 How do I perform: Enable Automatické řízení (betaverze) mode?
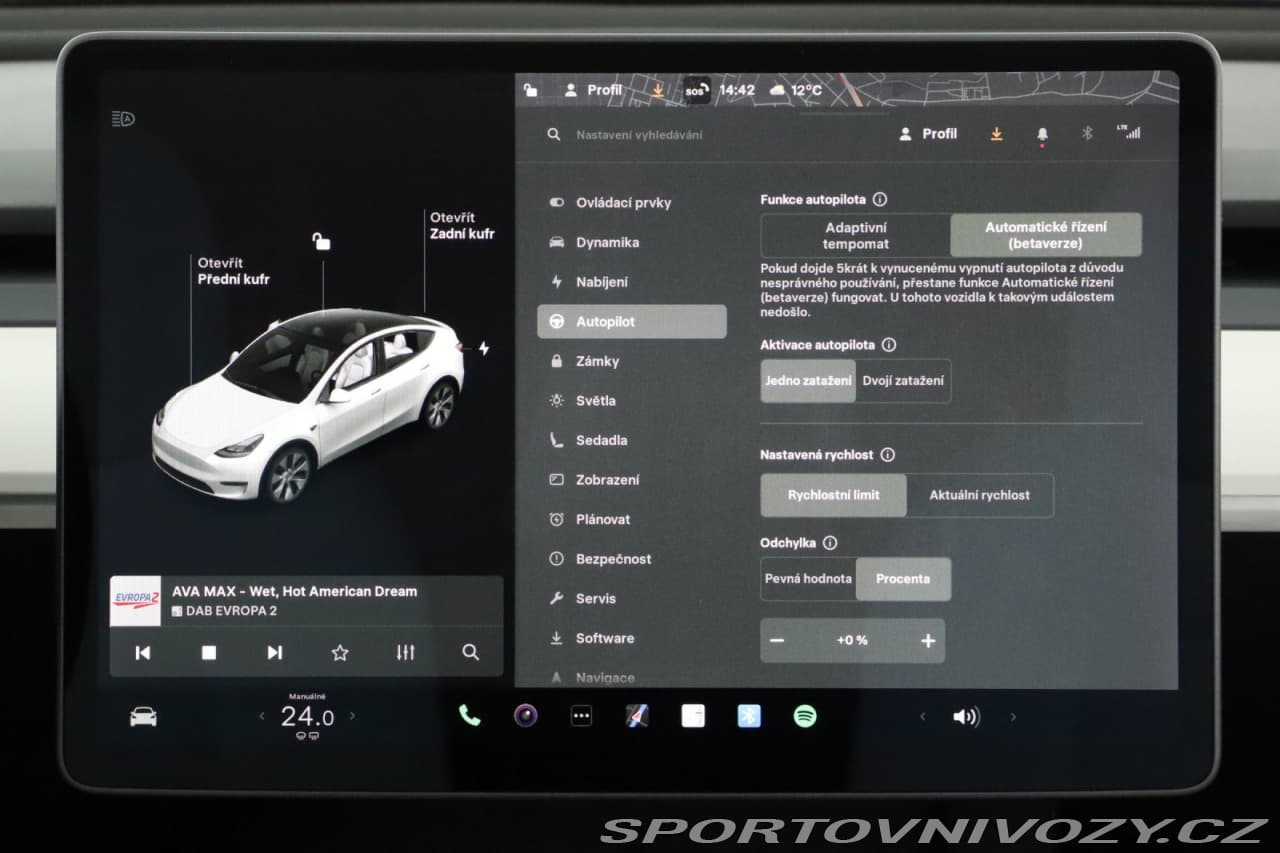(1046, 234)
